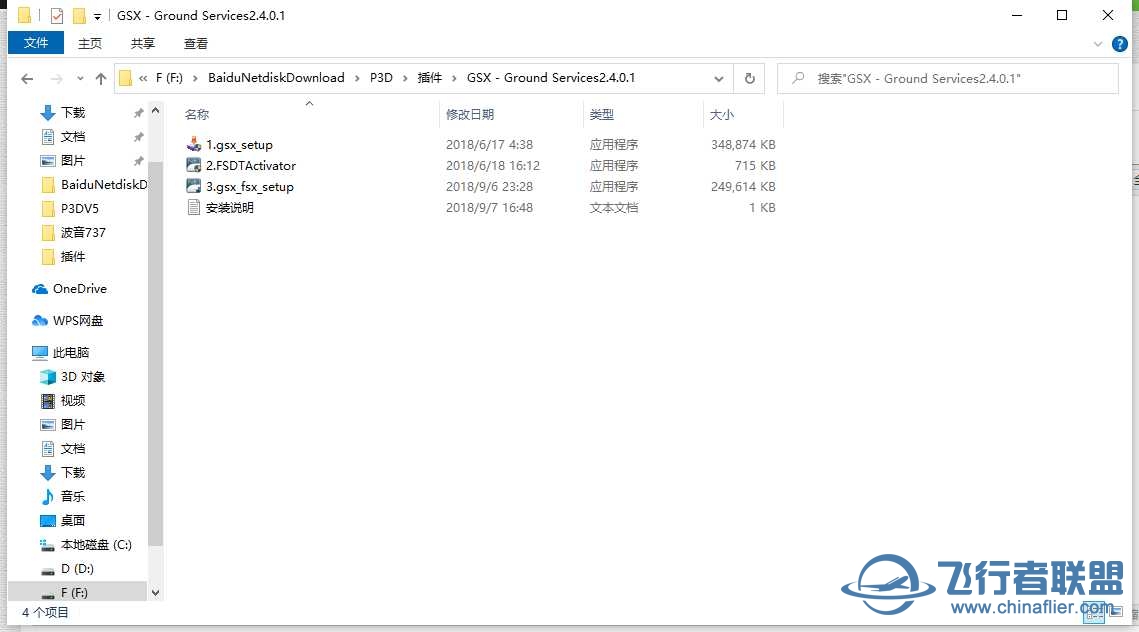Open 下载 downloads under This PC
The width and height of the screenshot is (1139, 632).
tap(63, 473)
